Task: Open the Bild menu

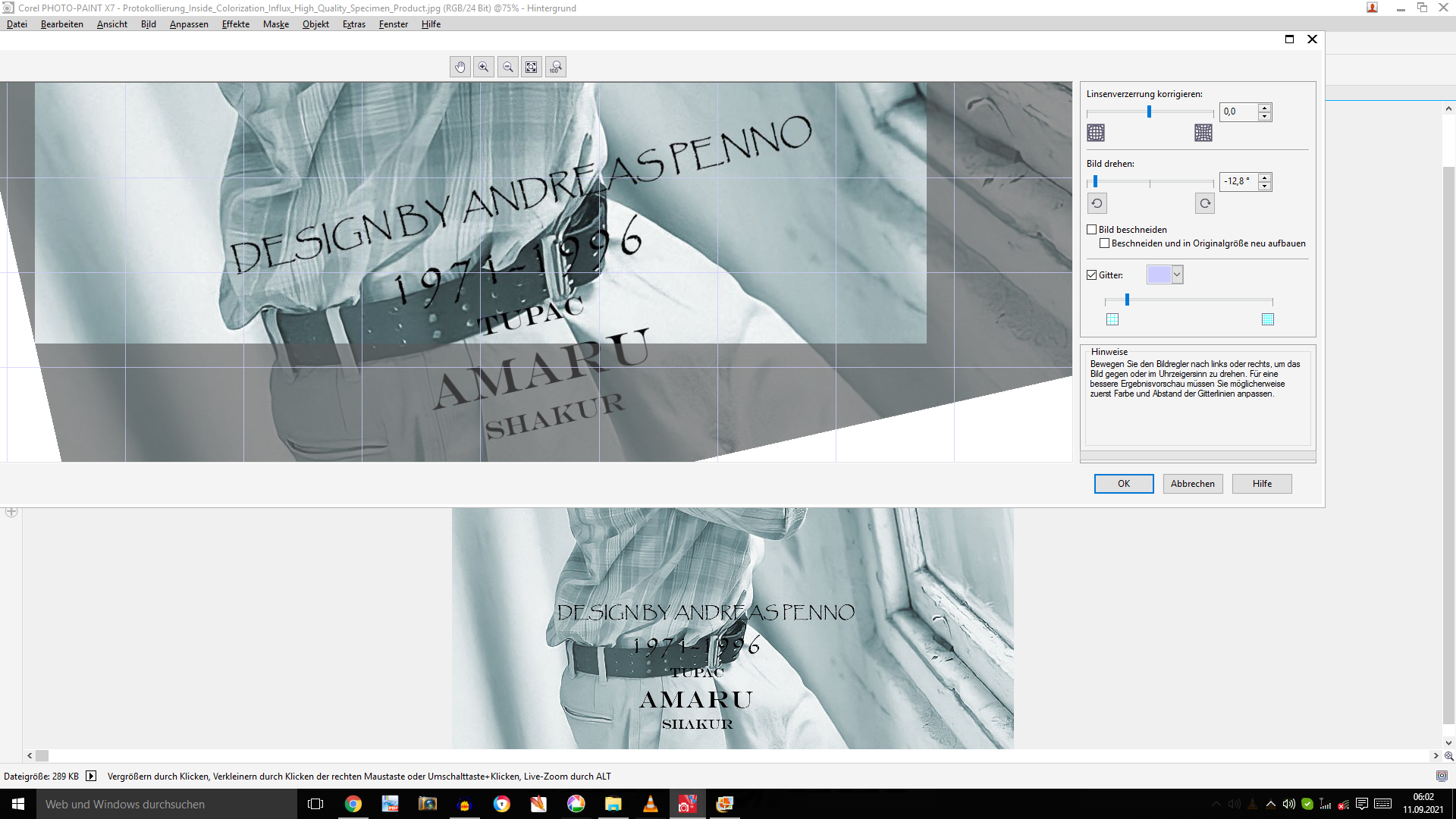Action: click(149, 24)
